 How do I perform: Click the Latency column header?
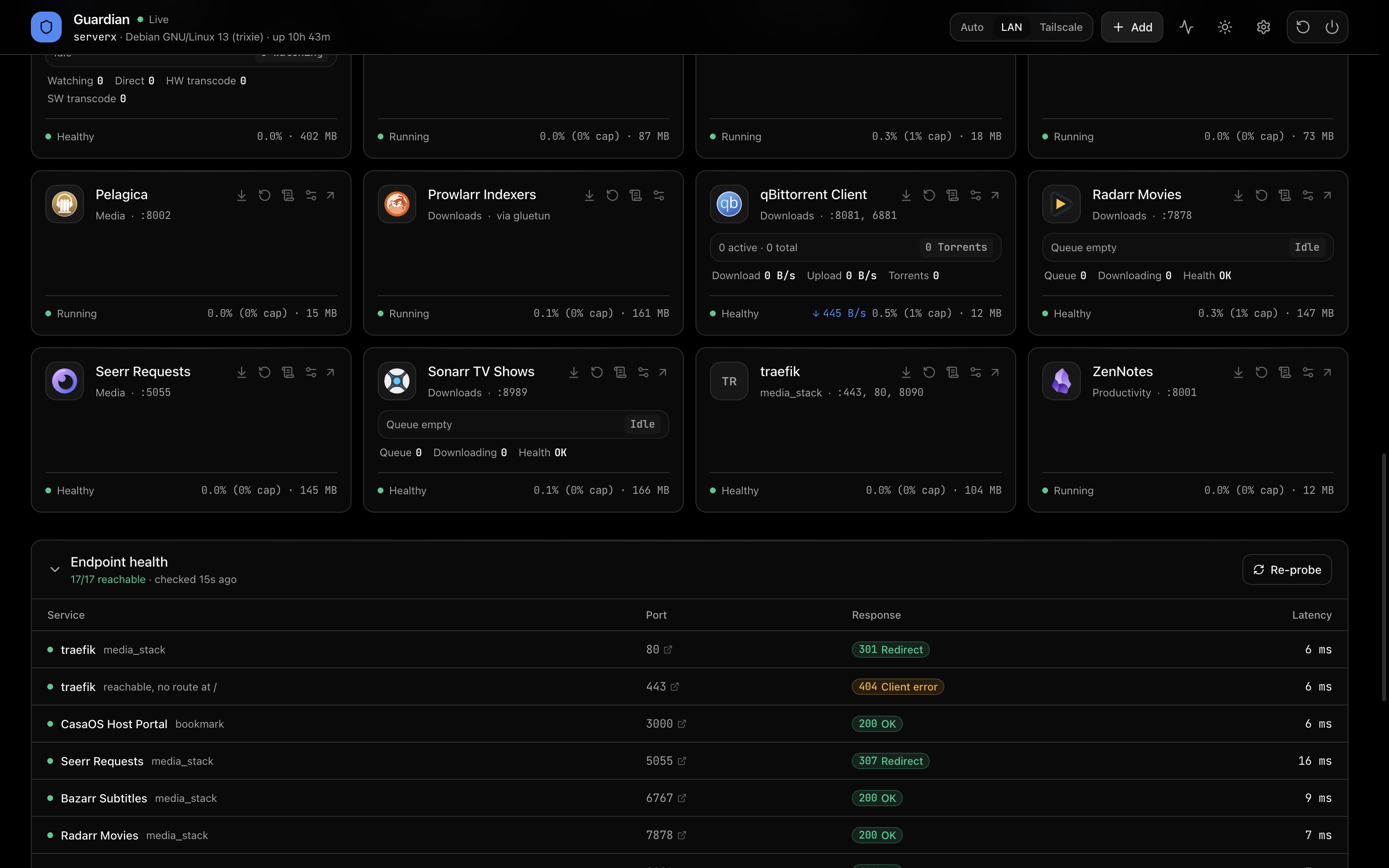1311,615
